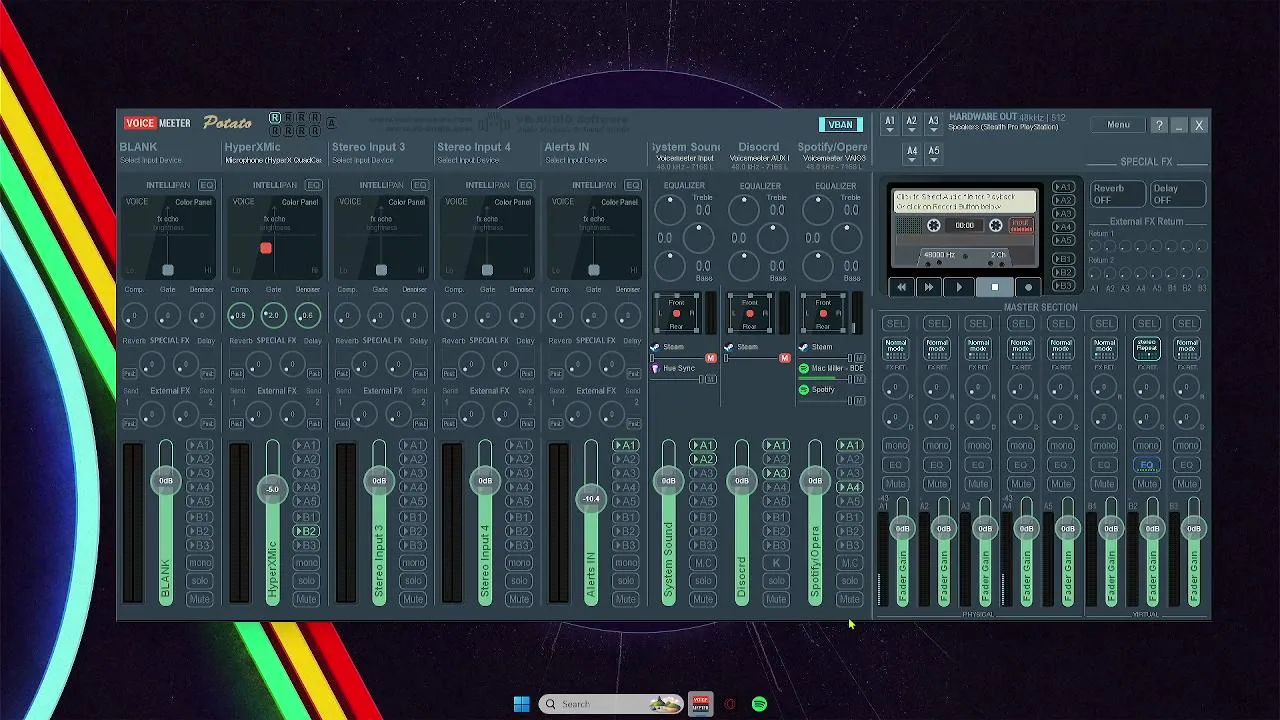The height and width of the screenshot is (720, 1280).
Task: Click SEL on the A1 master bus
Action: point(896,323)
